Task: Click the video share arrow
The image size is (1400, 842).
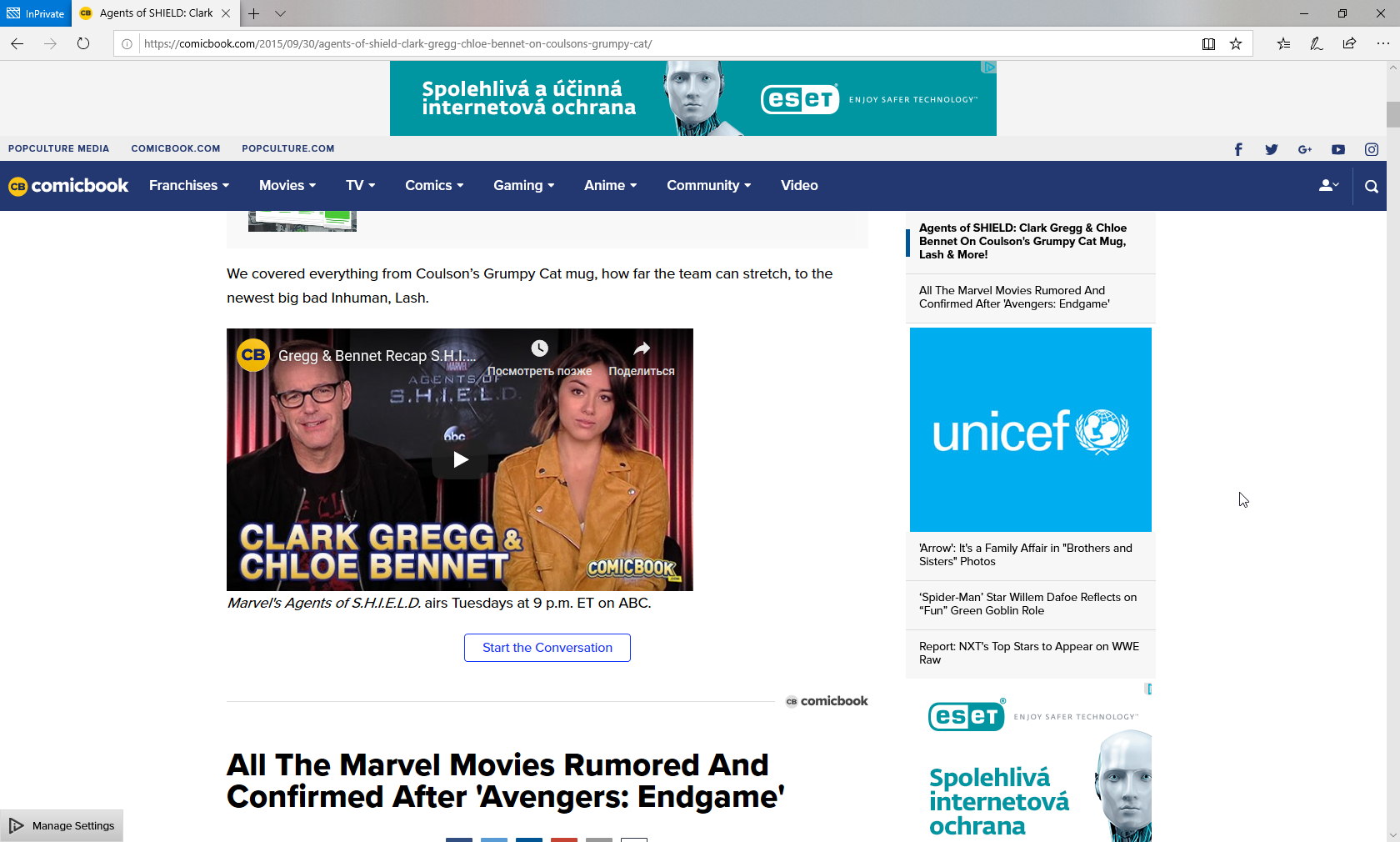Action: click(x=642, y=348)
